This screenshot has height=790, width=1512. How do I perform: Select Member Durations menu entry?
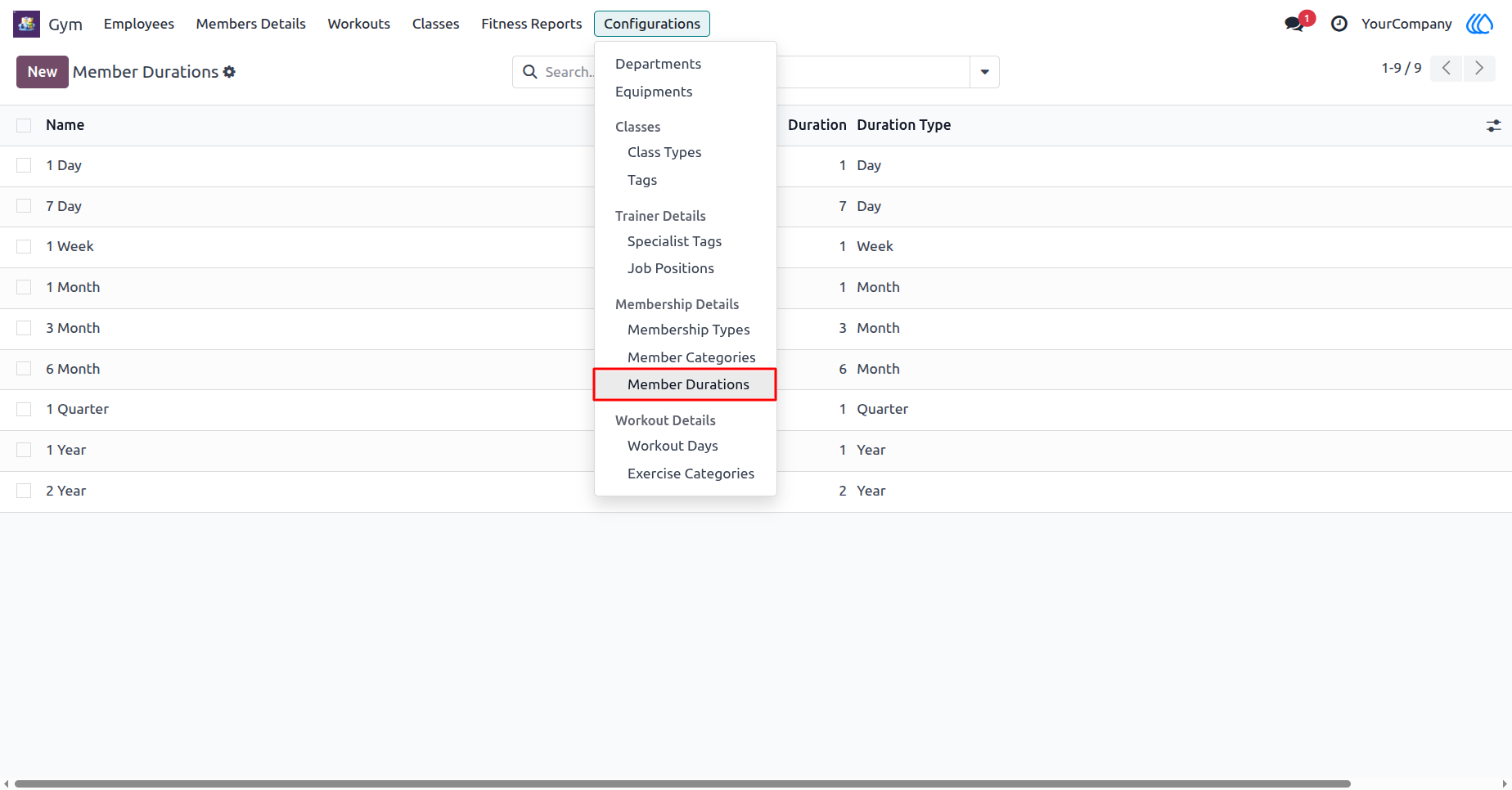[686, 384]
